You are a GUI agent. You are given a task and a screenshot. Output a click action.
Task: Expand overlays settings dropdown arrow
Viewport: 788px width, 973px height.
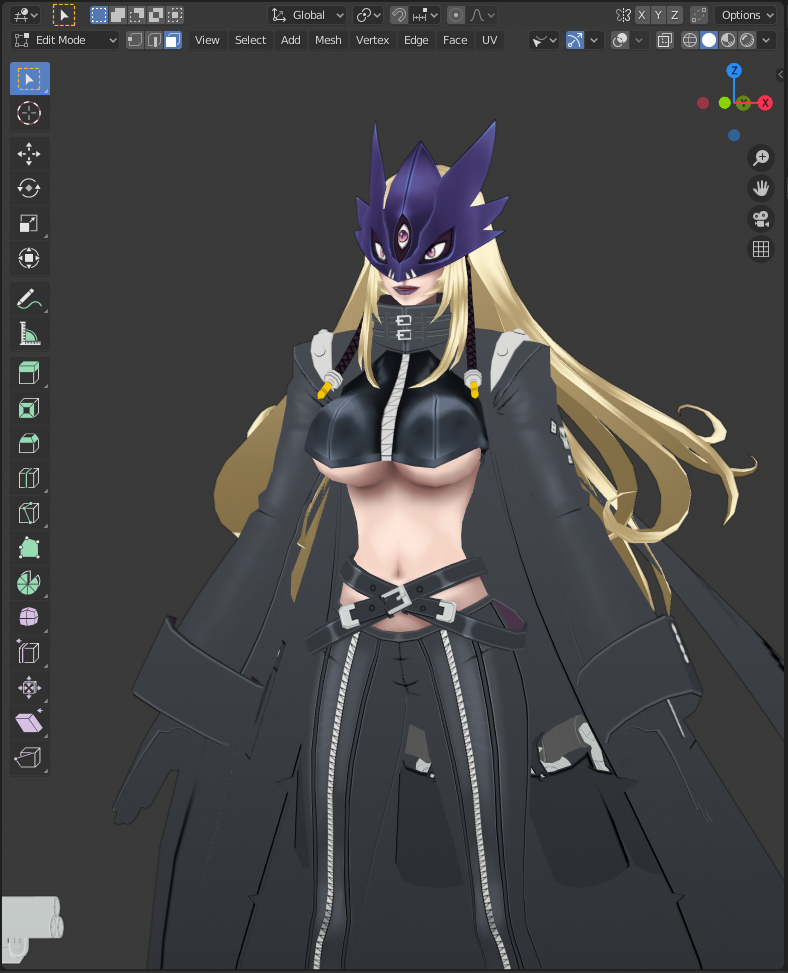(x=639, y=40)
